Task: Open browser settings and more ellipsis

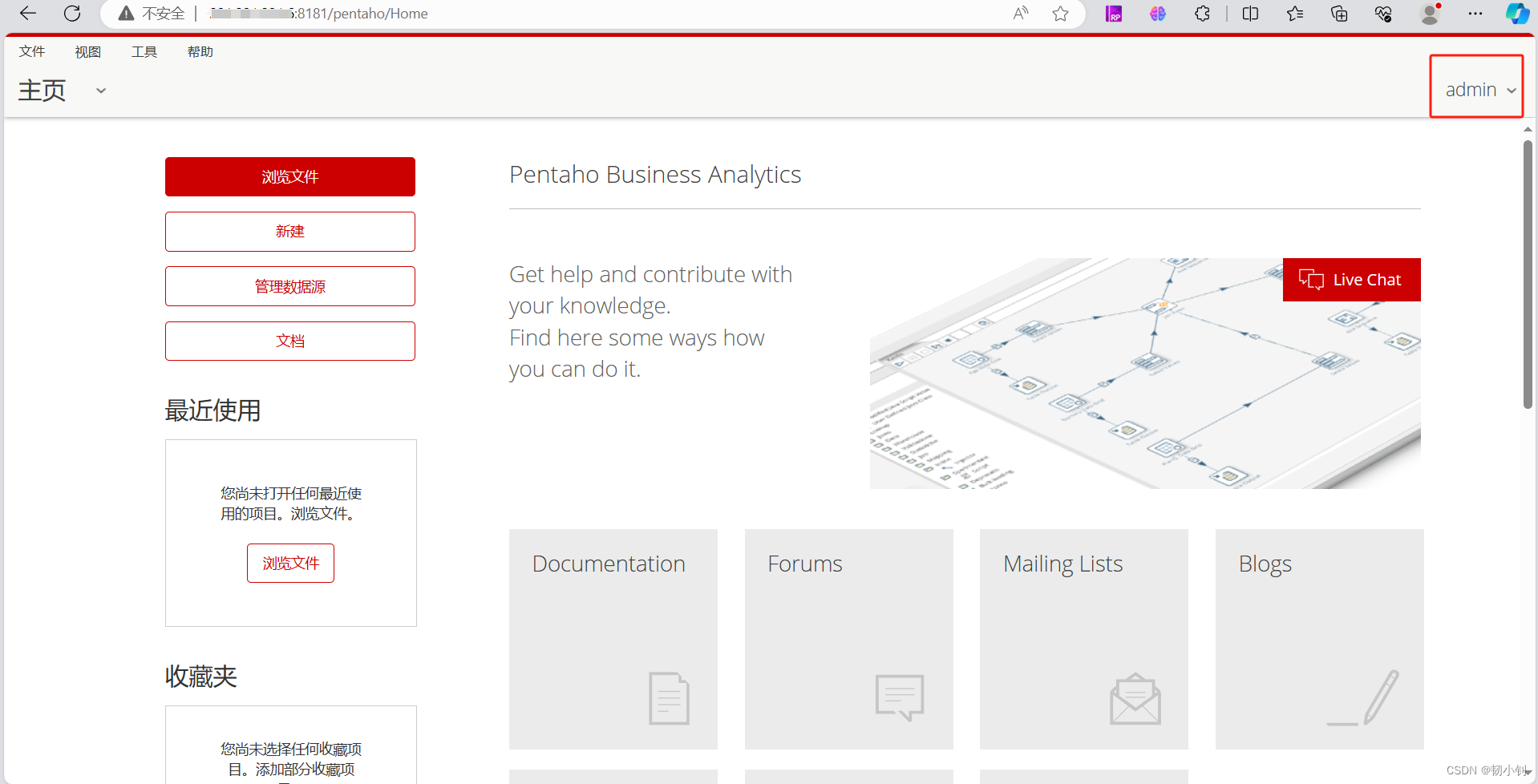Action: tap(1475, 14)
